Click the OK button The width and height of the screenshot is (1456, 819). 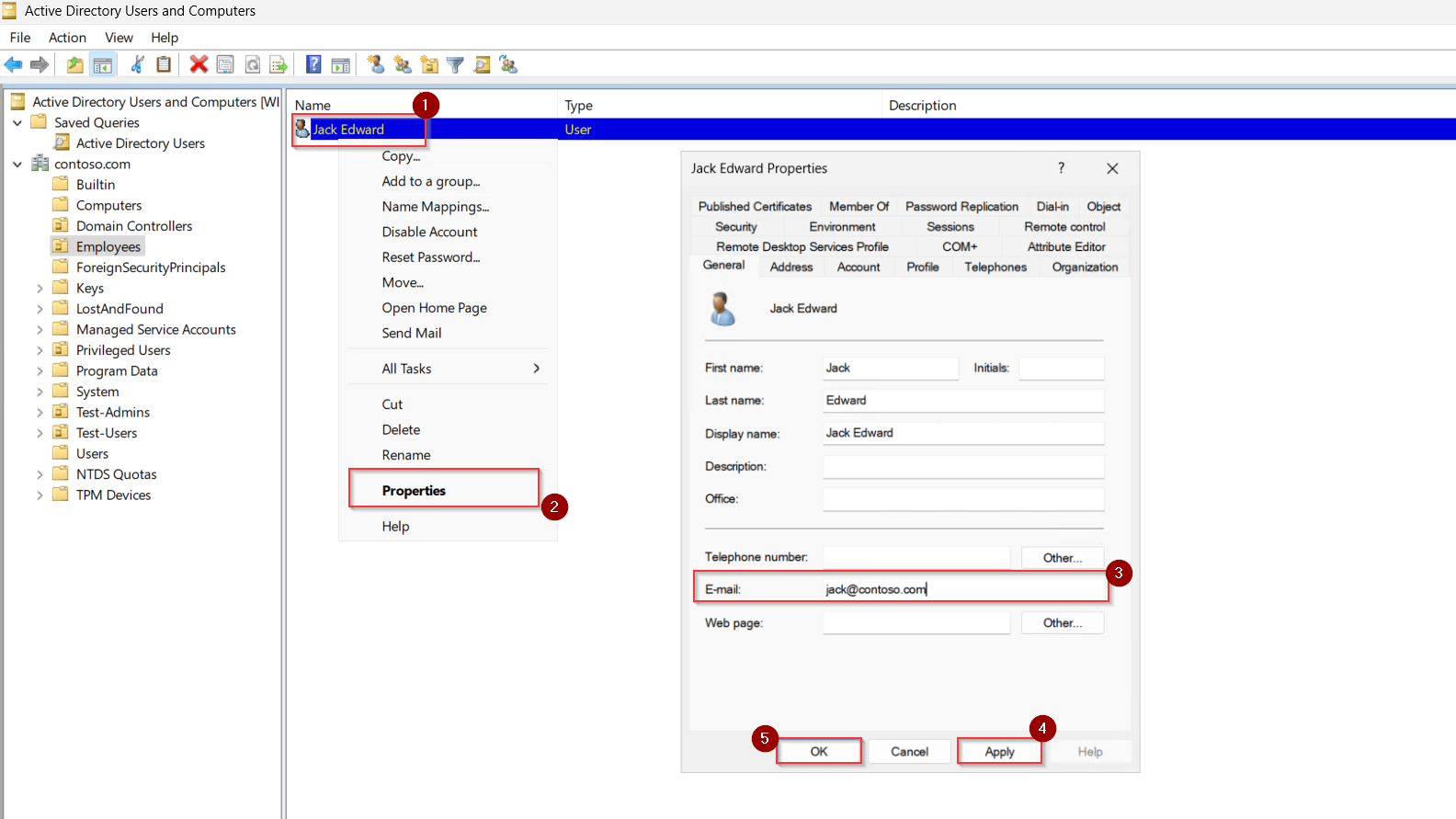[819, 752]
